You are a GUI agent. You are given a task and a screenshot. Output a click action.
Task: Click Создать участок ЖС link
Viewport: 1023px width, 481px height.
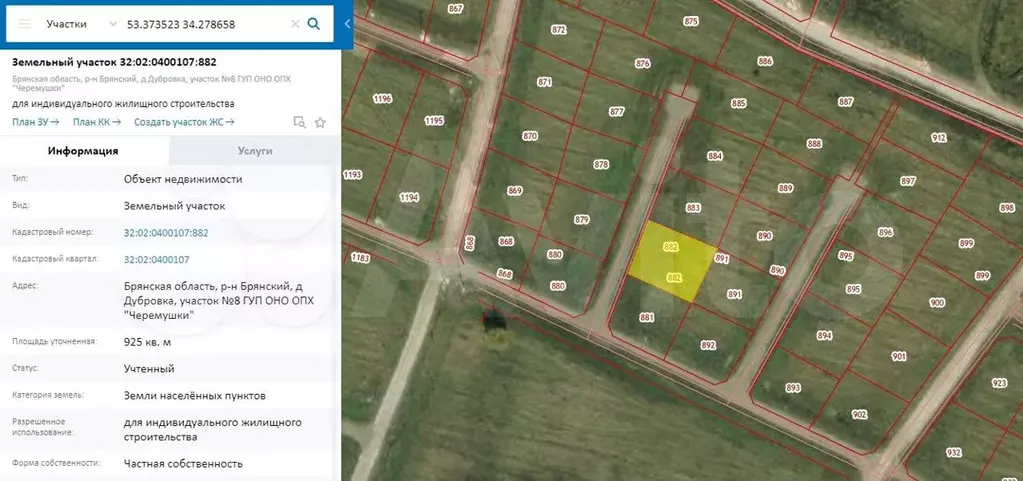(184, 122)
